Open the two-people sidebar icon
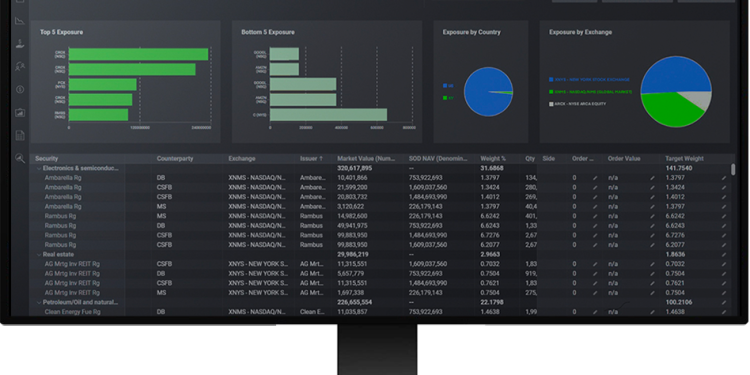 (x=20, y=66)
